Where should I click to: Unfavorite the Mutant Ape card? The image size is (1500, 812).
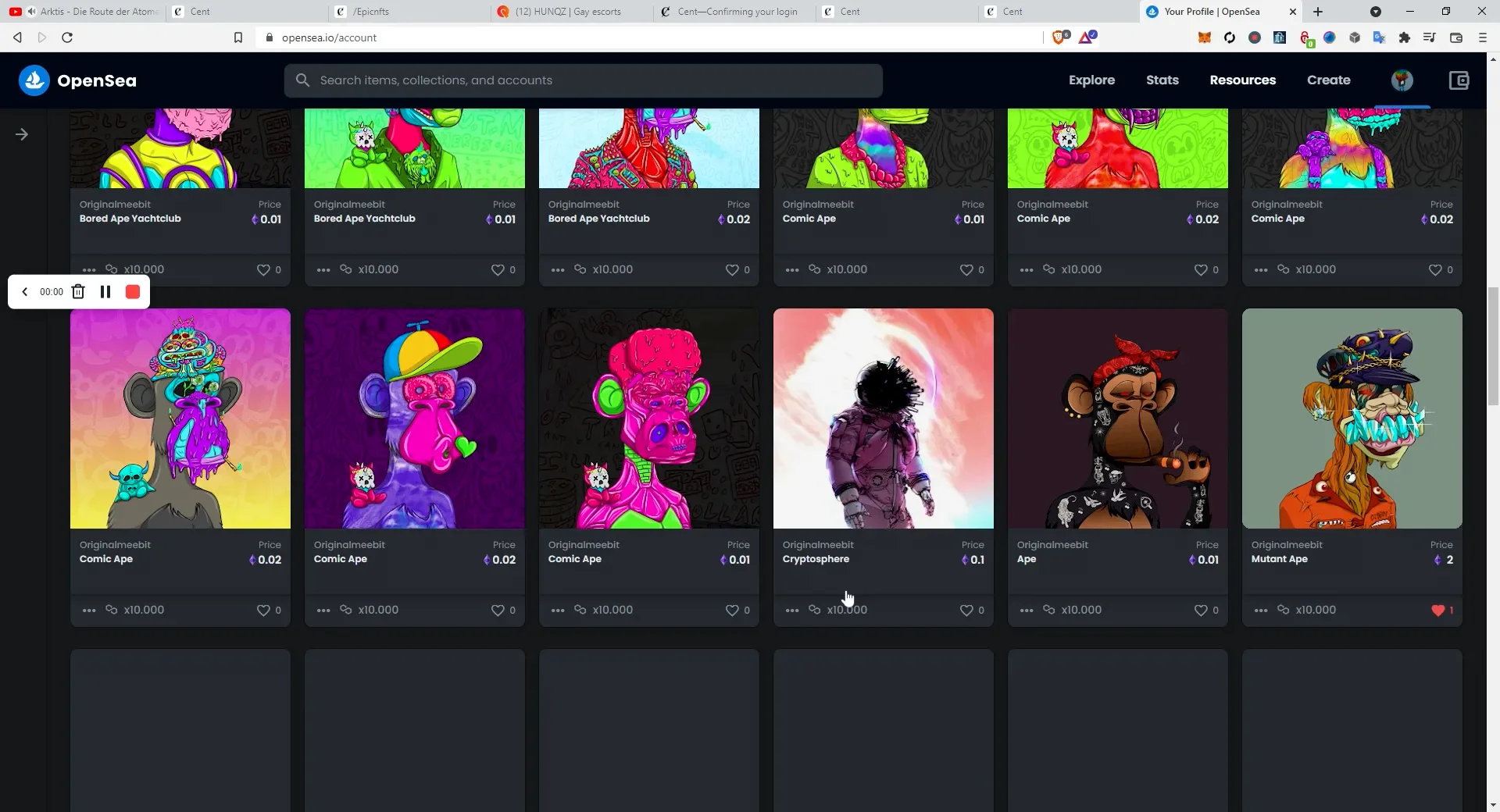(1437, 611)
